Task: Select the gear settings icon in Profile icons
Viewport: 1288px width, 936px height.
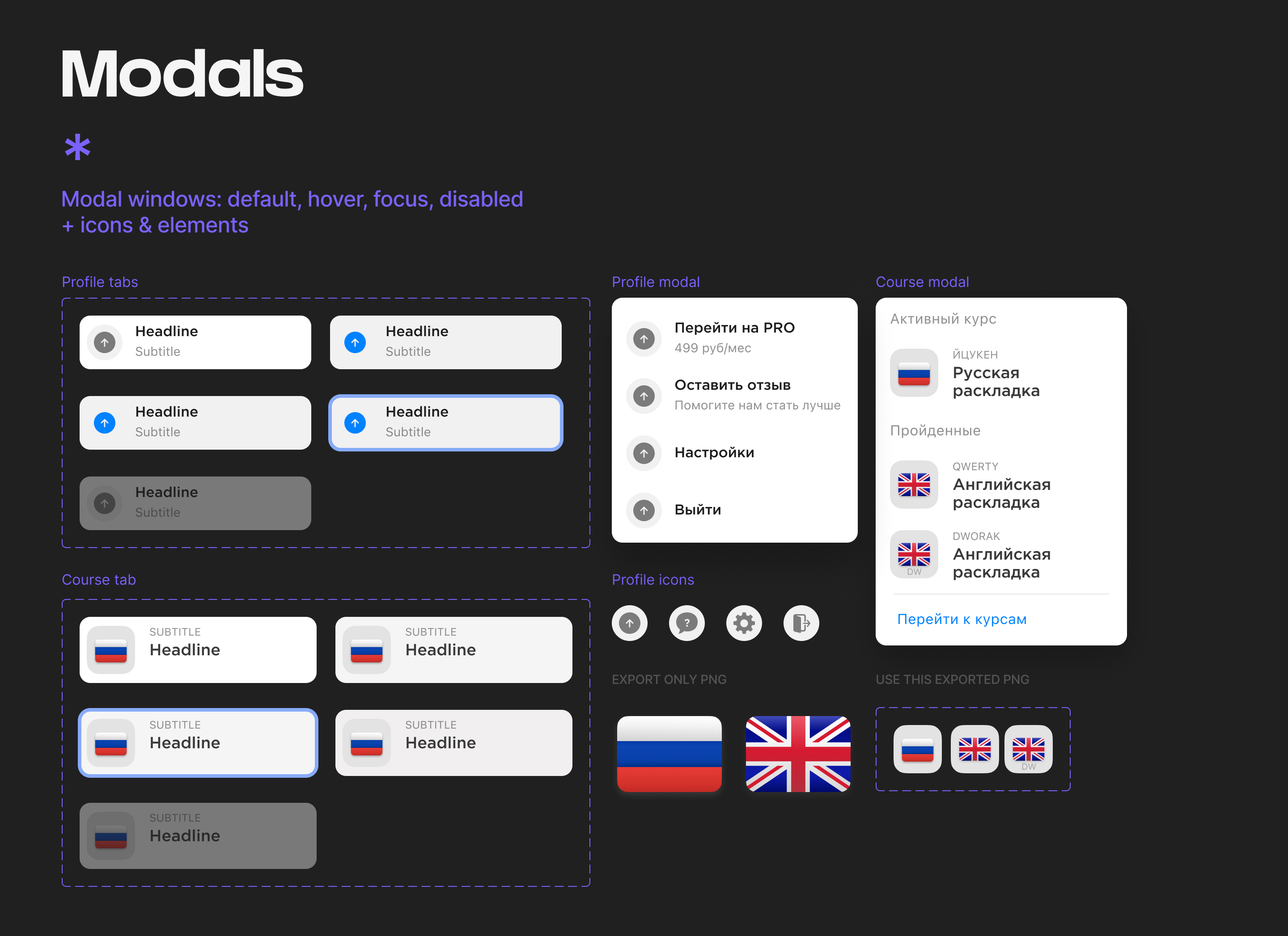Action: pos(745,623)
